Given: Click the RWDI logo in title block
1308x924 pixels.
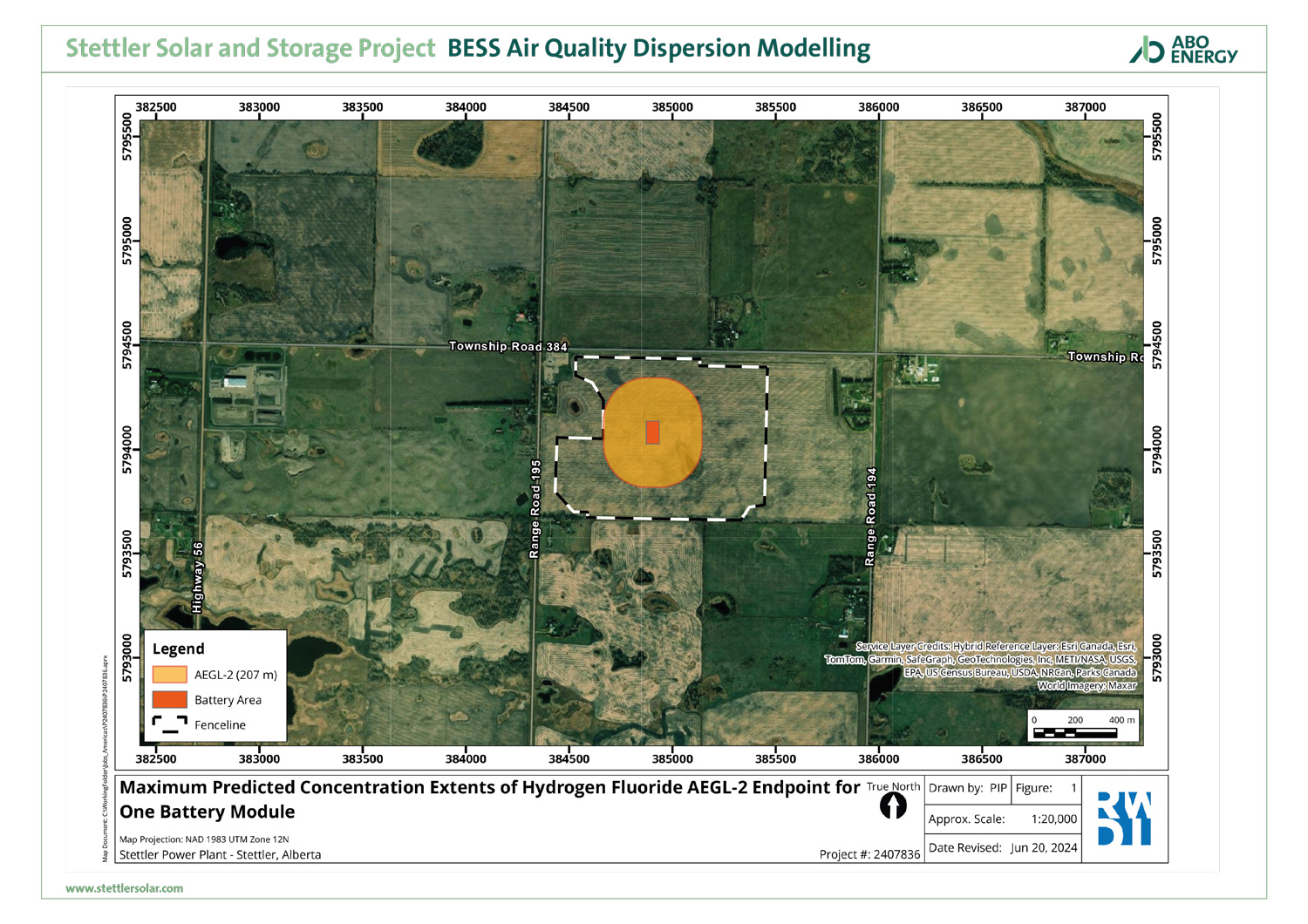Looking at the screenshot, I should [1124, 819].
